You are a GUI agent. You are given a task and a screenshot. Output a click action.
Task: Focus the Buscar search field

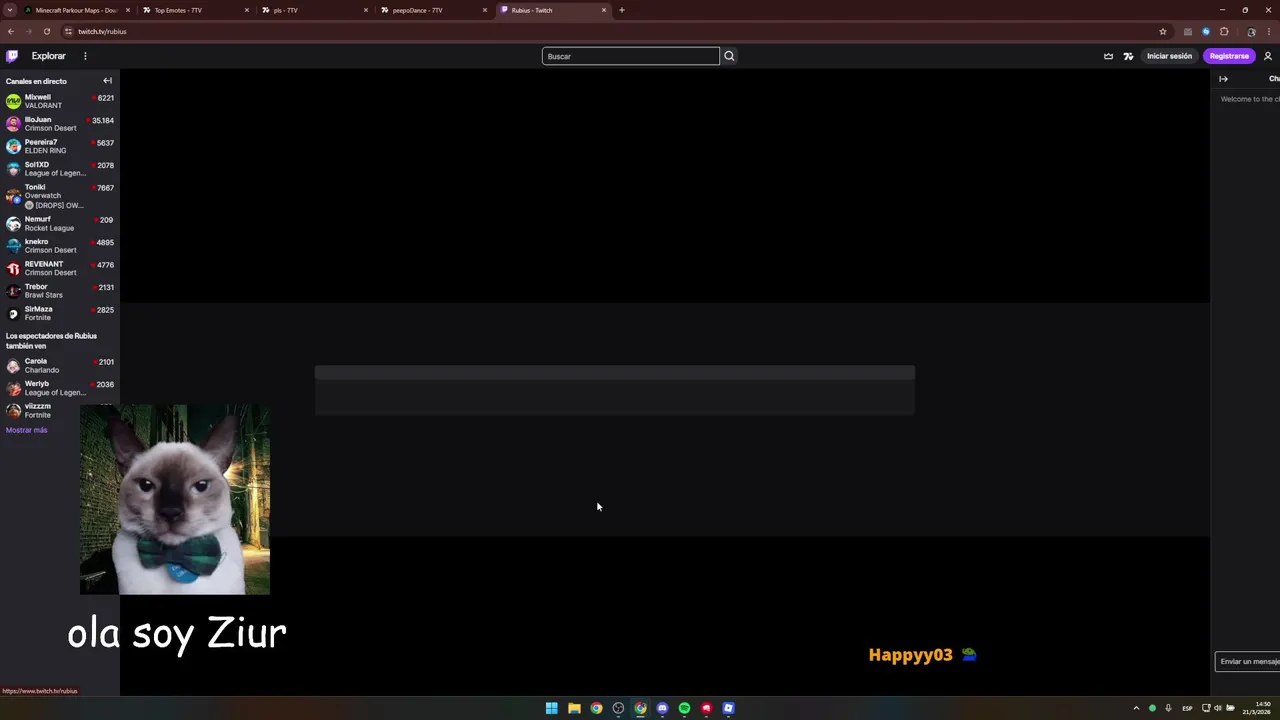(631, 56)
